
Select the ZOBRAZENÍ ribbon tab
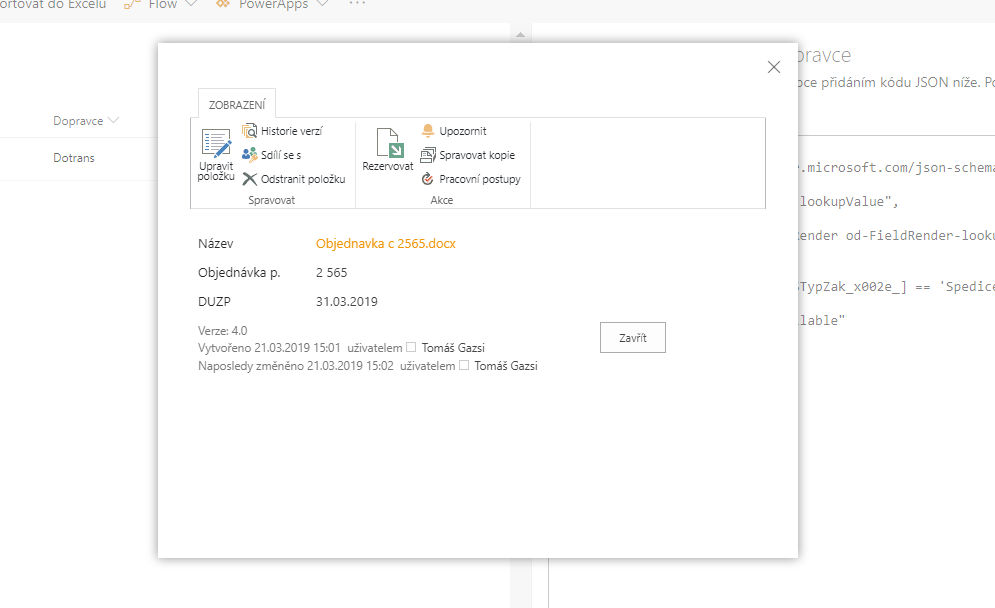pyautogui.click(x=237, y=104)
